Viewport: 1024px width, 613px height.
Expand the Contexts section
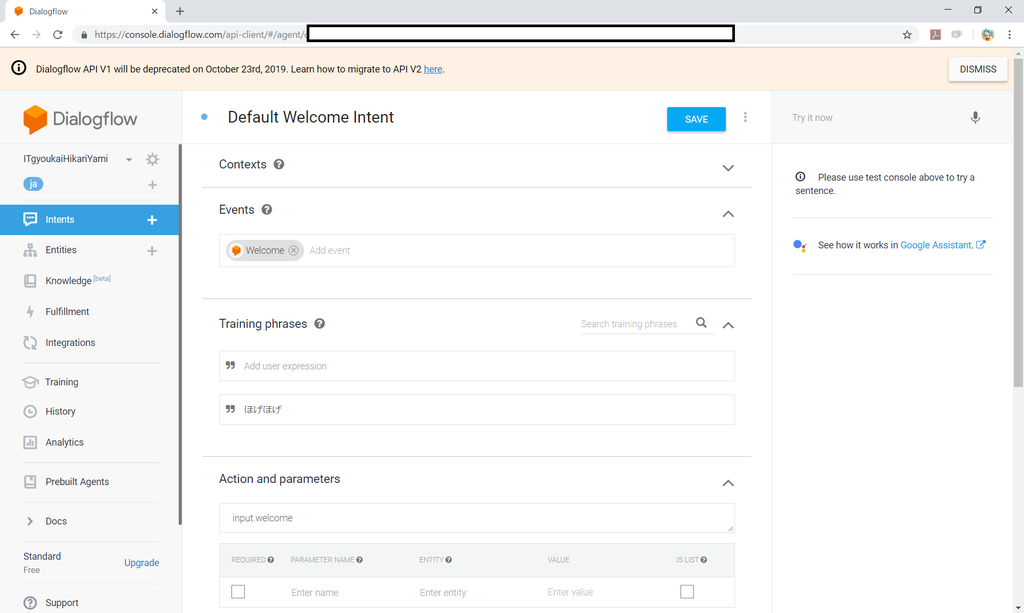728,168
